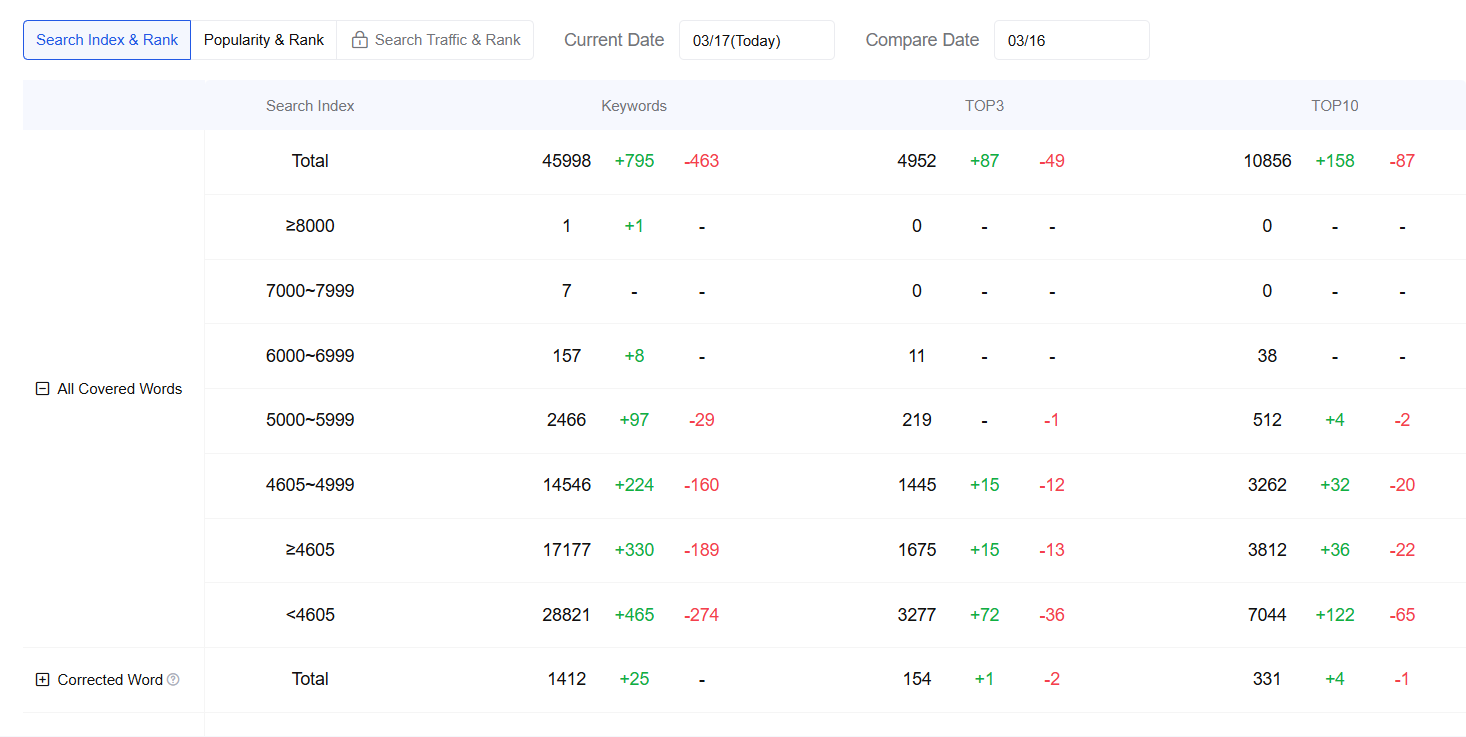Click the 7044 TOP10 value for <4605
This screenshot has height=737, width=1466.
pyautogui.click(x=1267, y=615)
